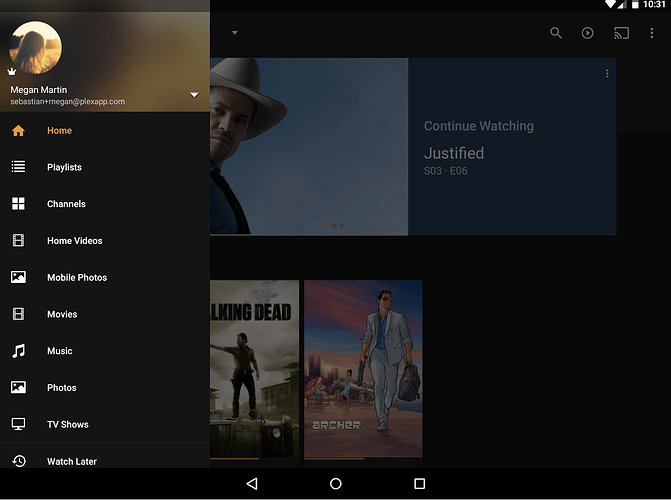Viewport: 671px width, 500px height.
Task: Open the toolbar overflow menu
Action: [652, 33]
